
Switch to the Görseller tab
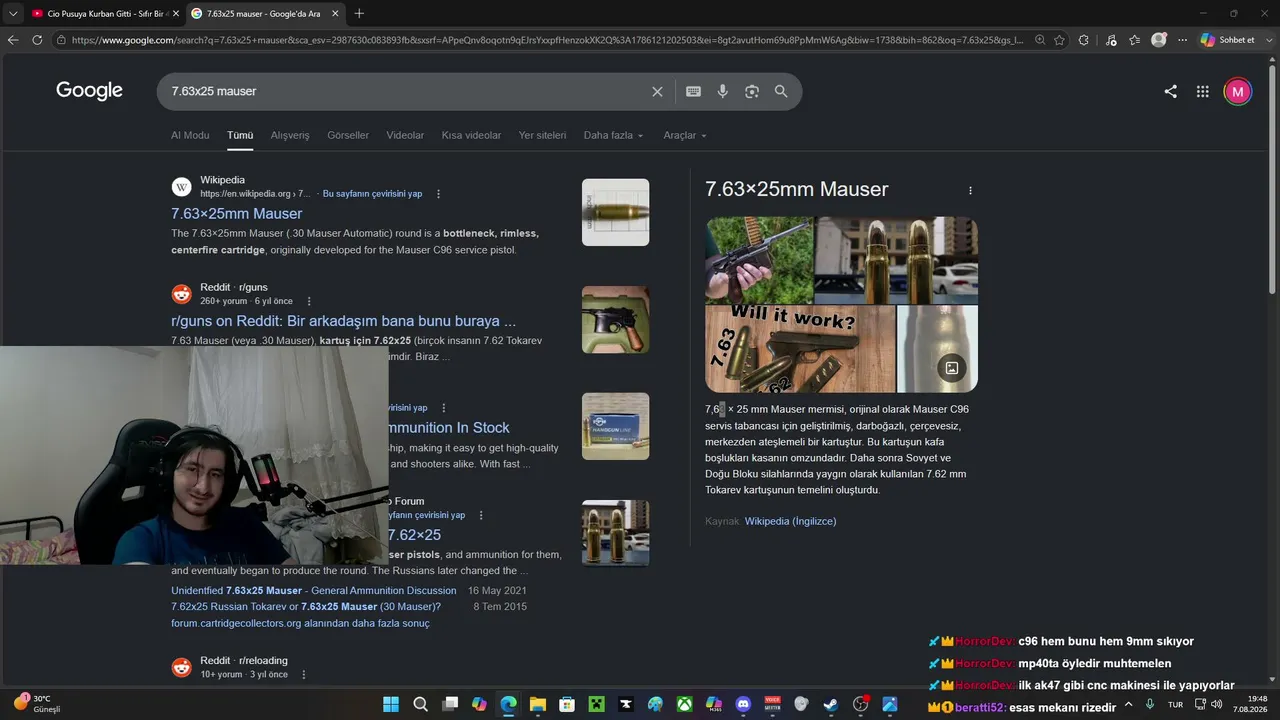(348, 135)
